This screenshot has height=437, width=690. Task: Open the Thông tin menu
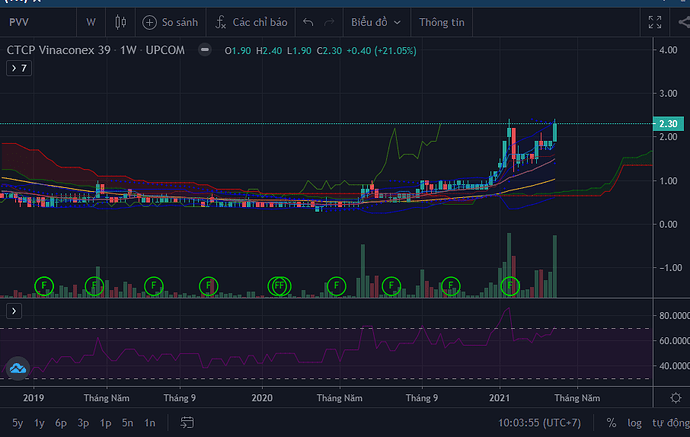click(x=440, y=21)
